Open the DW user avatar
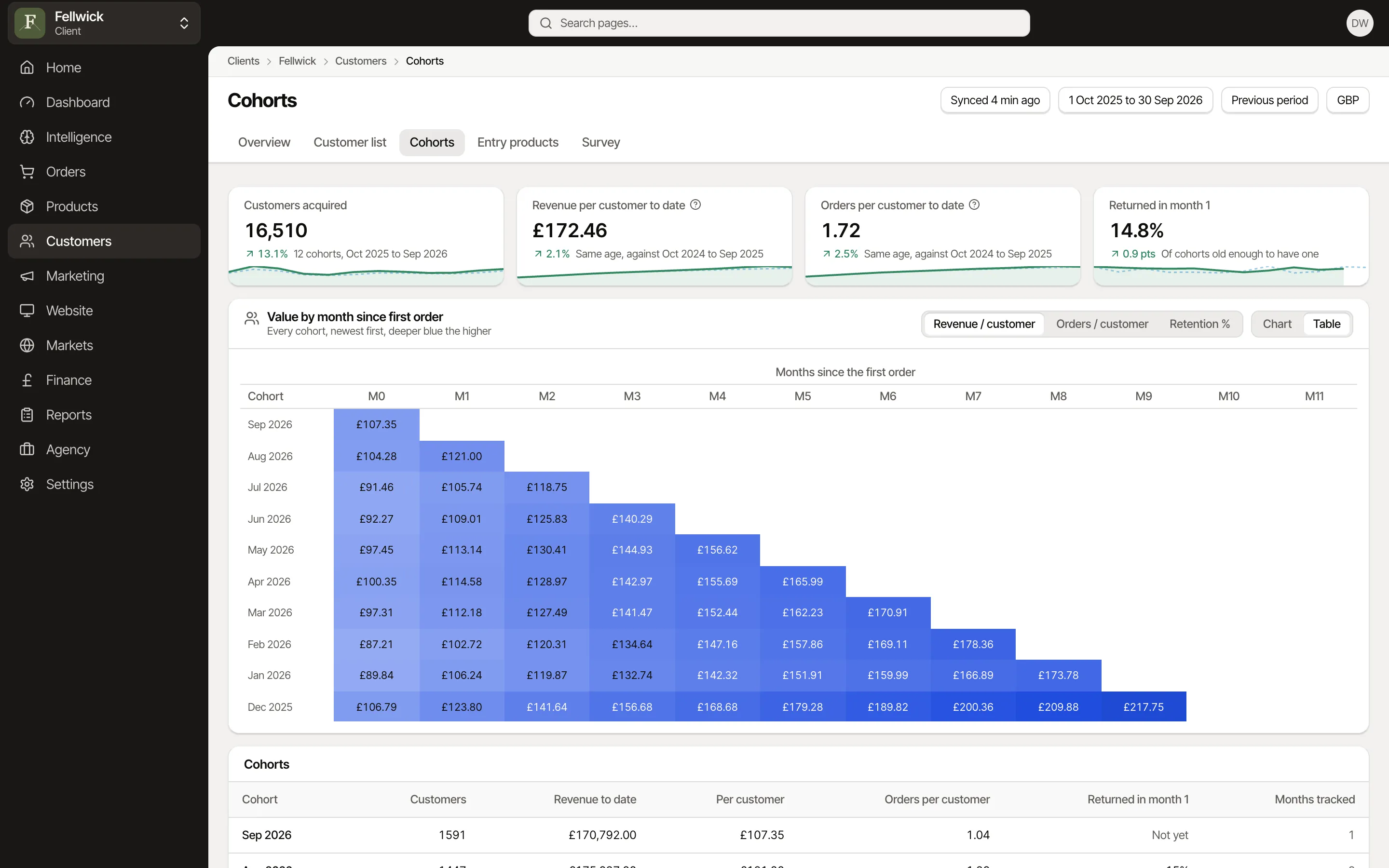Screen dimensions: 1389x868 pyautogui.click(x=1360, y=23)
